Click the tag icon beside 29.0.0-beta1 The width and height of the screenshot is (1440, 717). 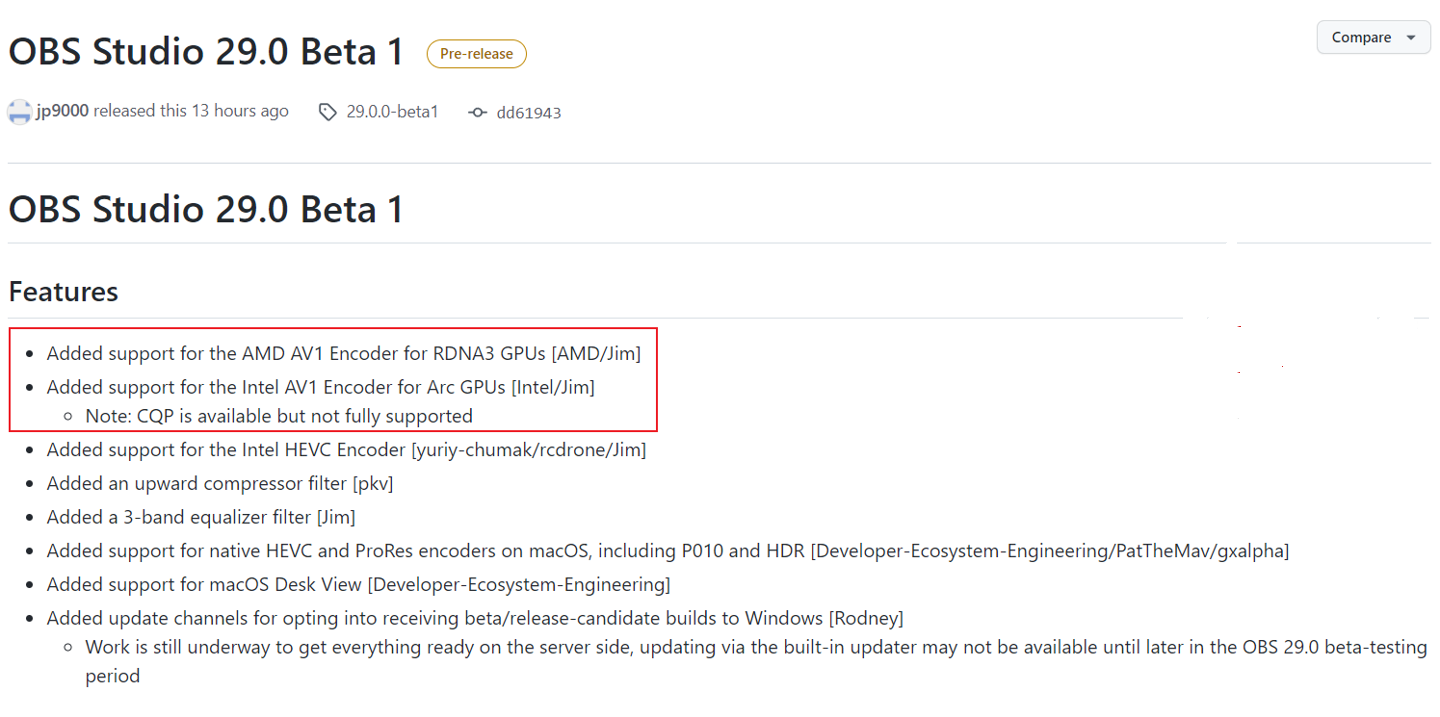(x=327, y=112)
